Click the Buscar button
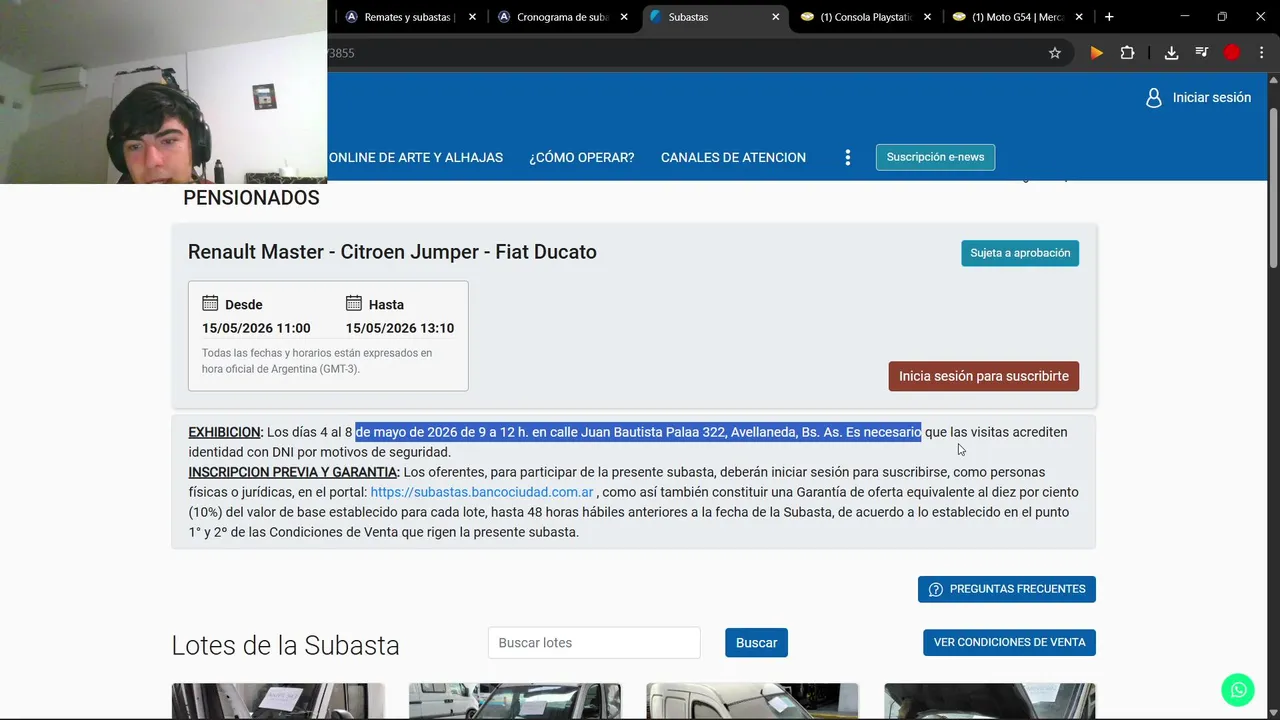1280x720 pixels. click(x=756, y=642)
